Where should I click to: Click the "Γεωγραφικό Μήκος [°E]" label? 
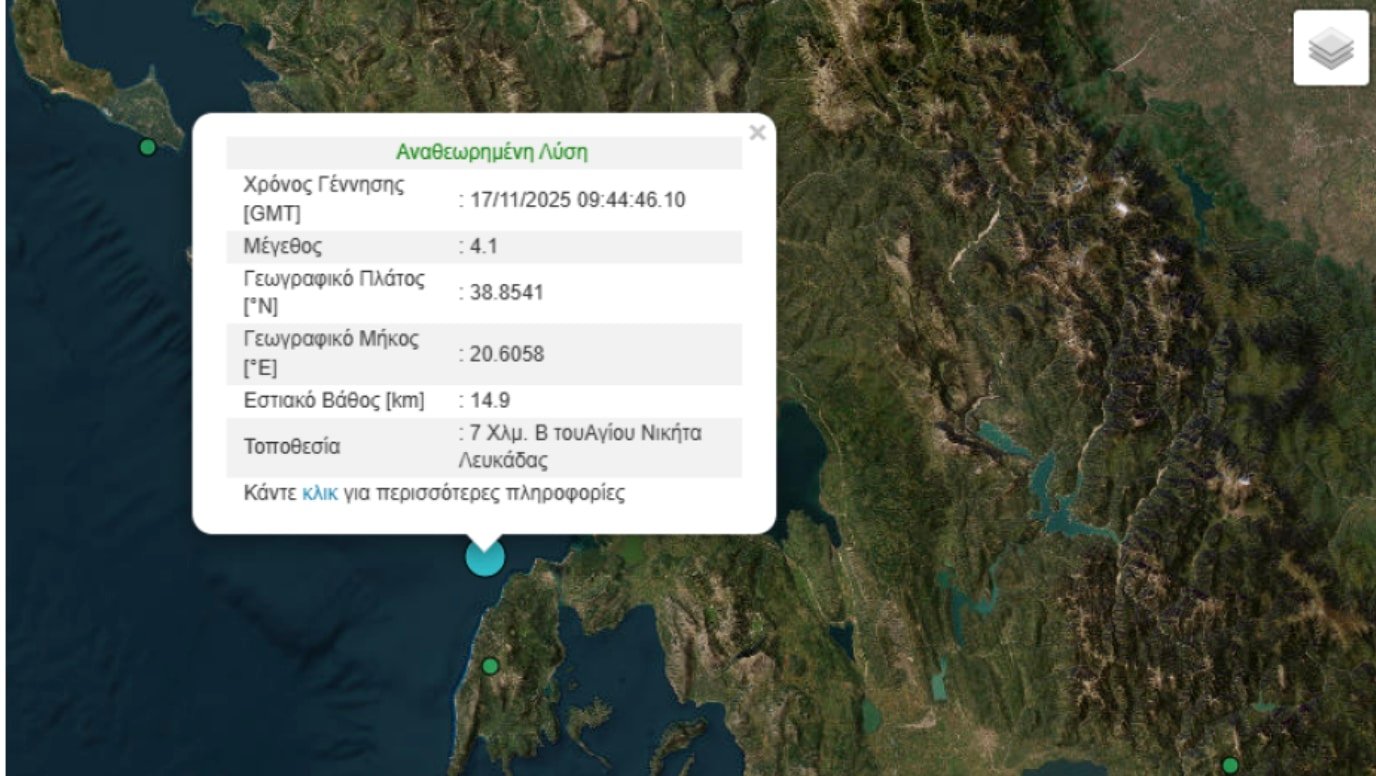click(x=331, y=353)
